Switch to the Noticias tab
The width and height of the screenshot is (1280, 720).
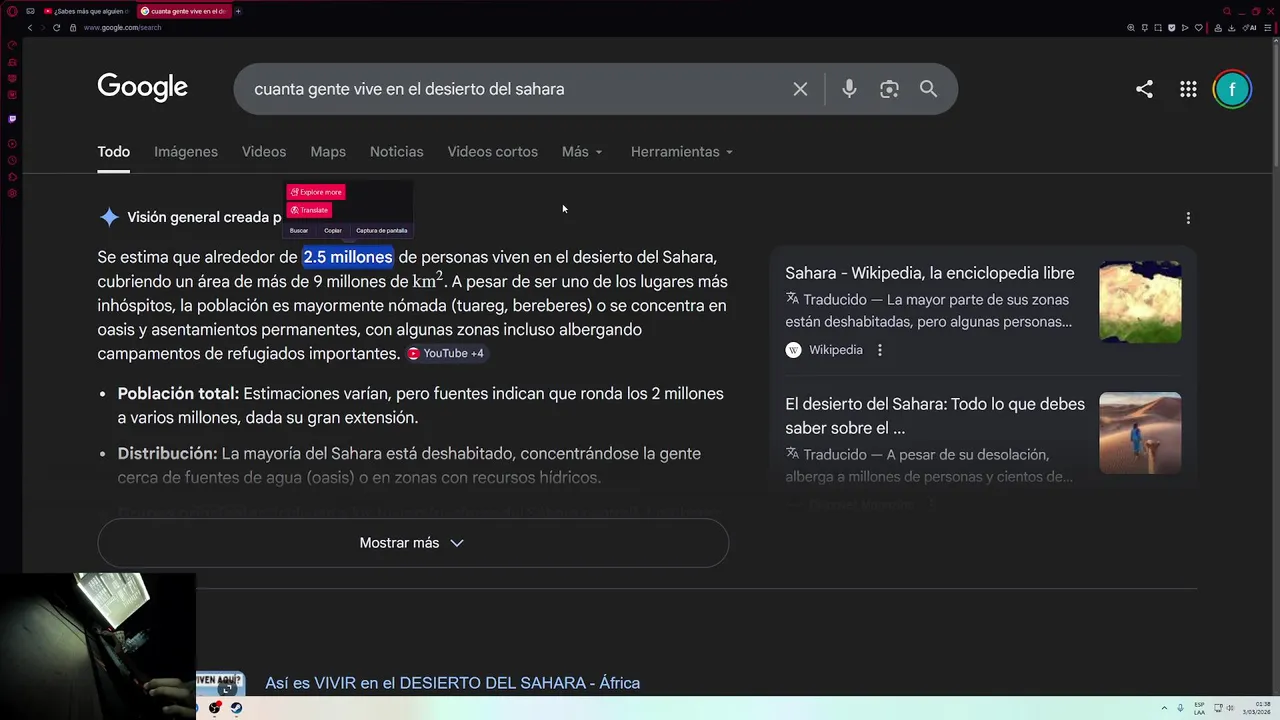pyautogui.click(x=397, y=152)
